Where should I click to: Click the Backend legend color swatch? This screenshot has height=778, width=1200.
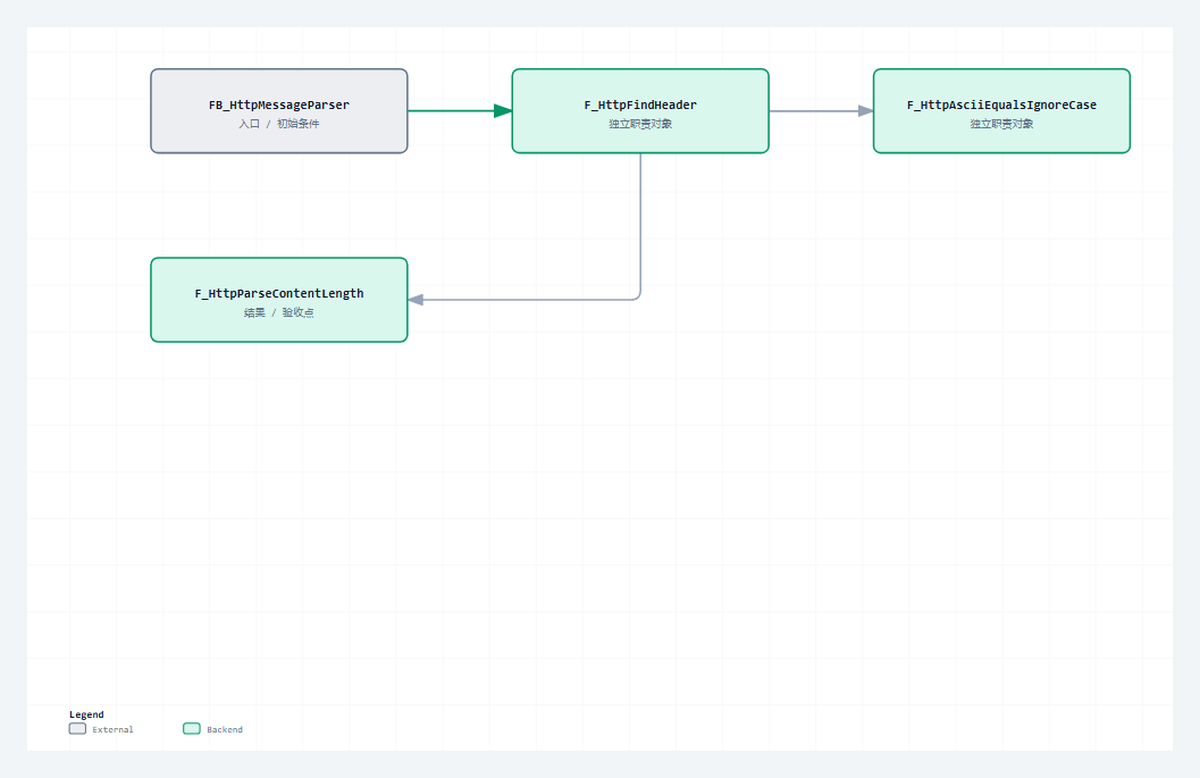pos(192,729)
